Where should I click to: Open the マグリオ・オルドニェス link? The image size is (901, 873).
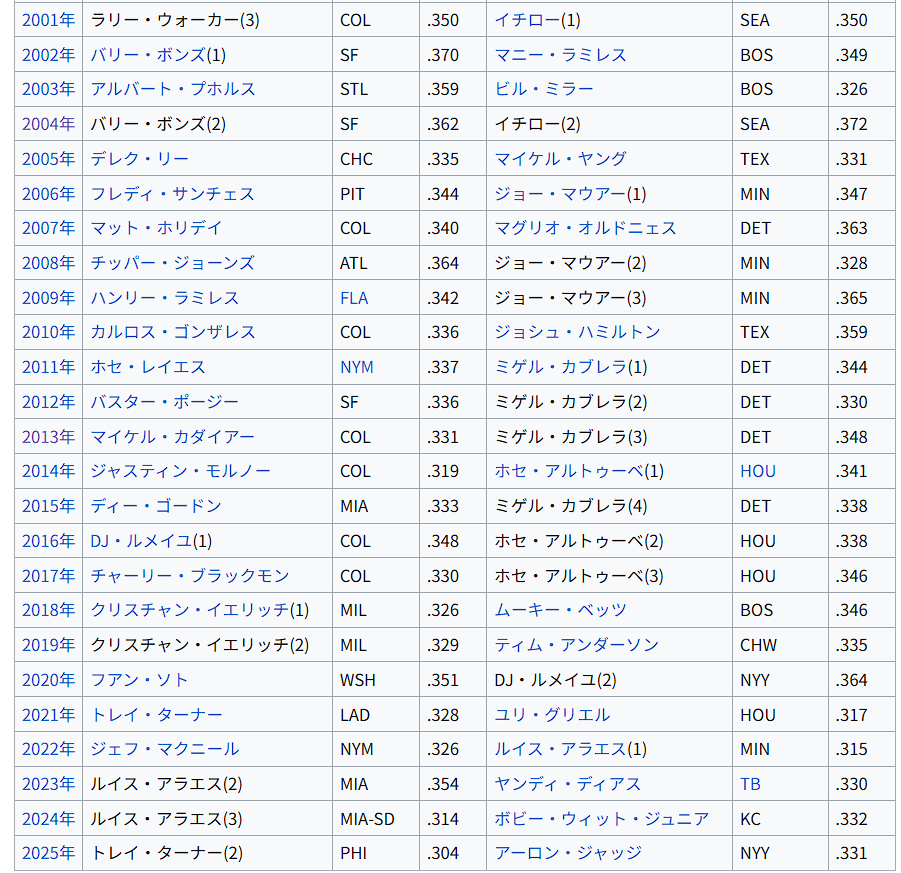585,228
